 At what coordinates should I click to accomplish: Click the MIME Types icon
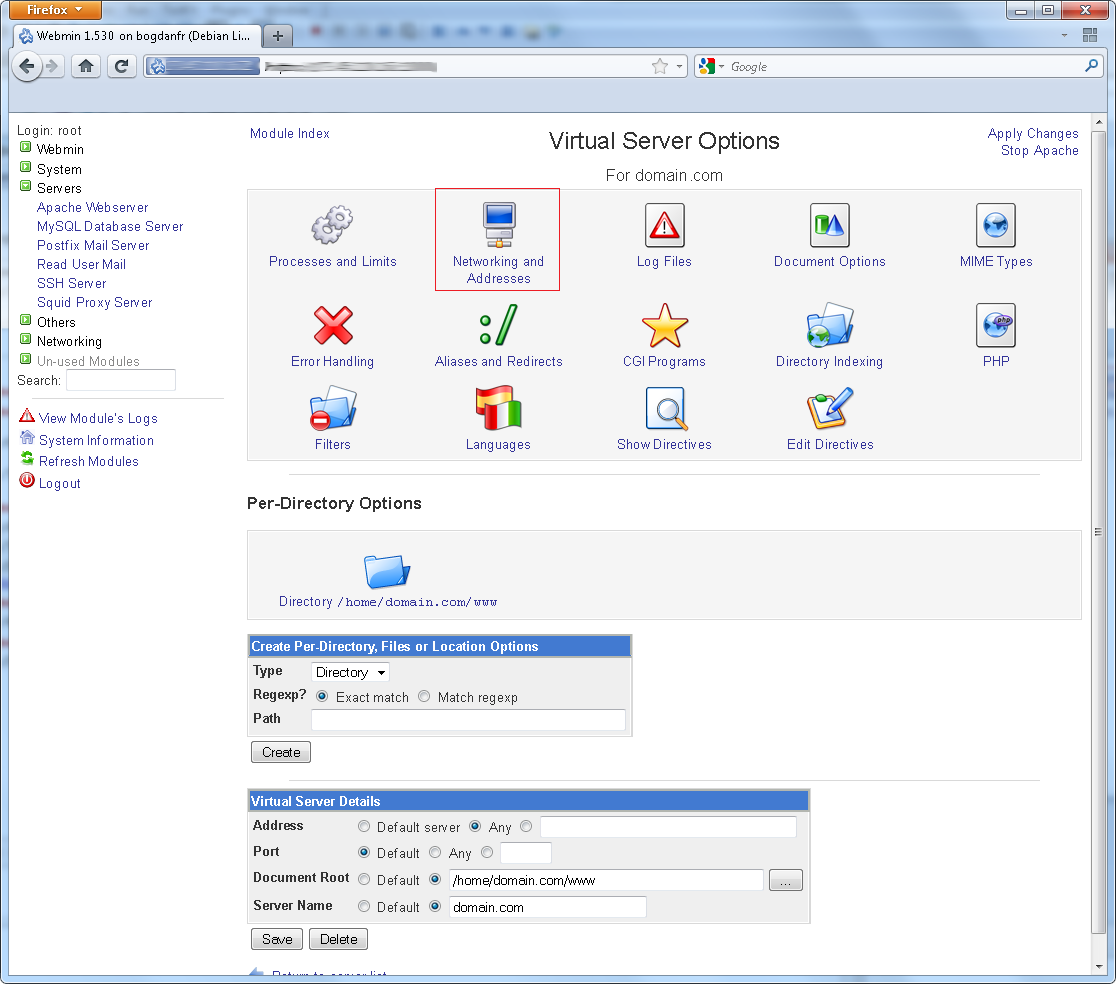[x=995, y=226]
